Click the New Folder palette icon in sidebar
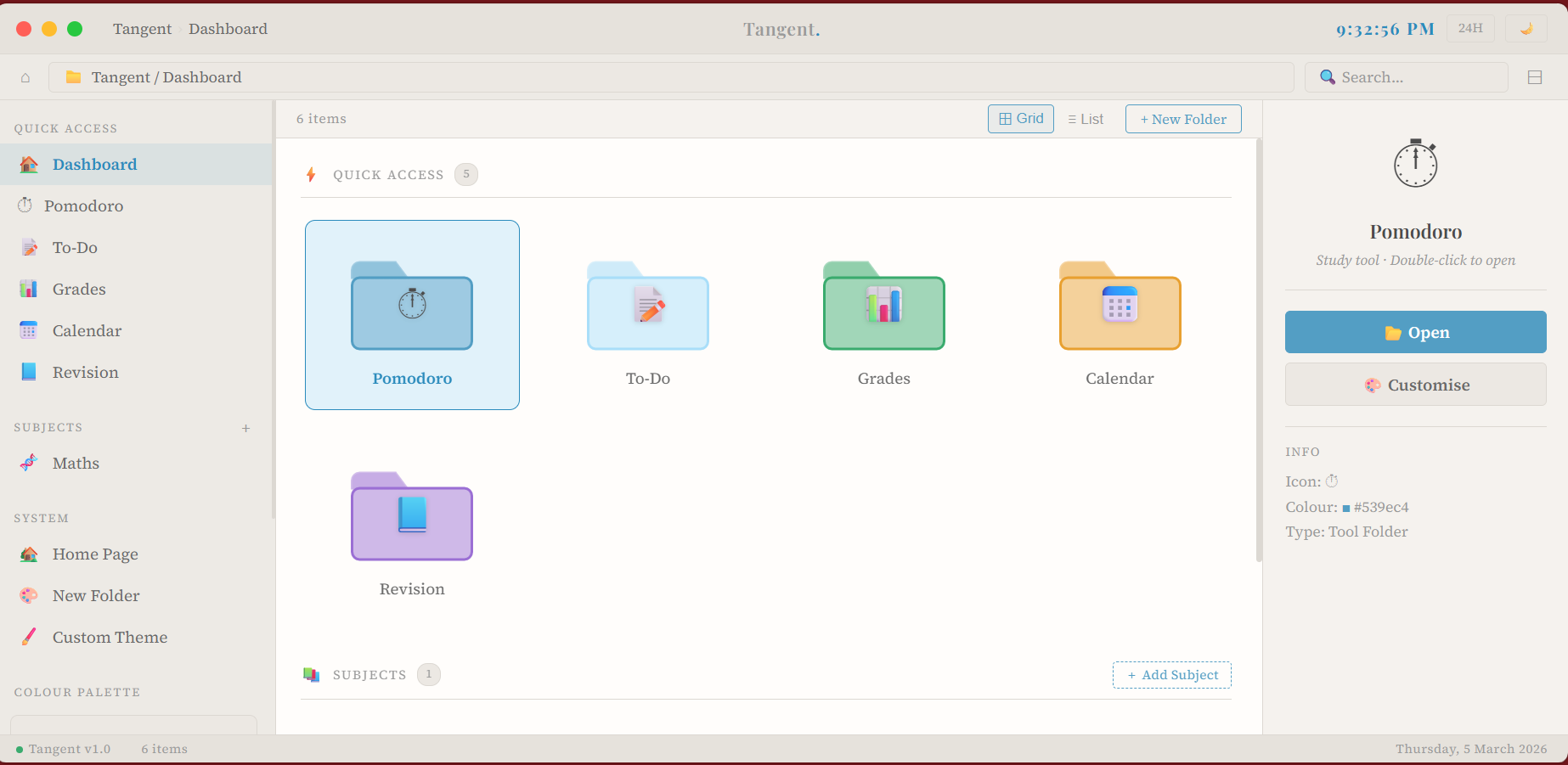Screen dimensions: 1568x765 click(29, 596)
